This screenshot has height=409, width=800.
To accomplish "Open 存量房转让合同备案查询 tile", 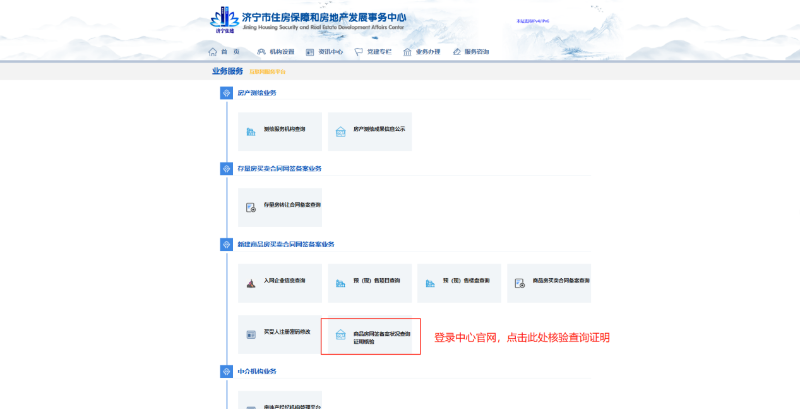I will 280,207.
